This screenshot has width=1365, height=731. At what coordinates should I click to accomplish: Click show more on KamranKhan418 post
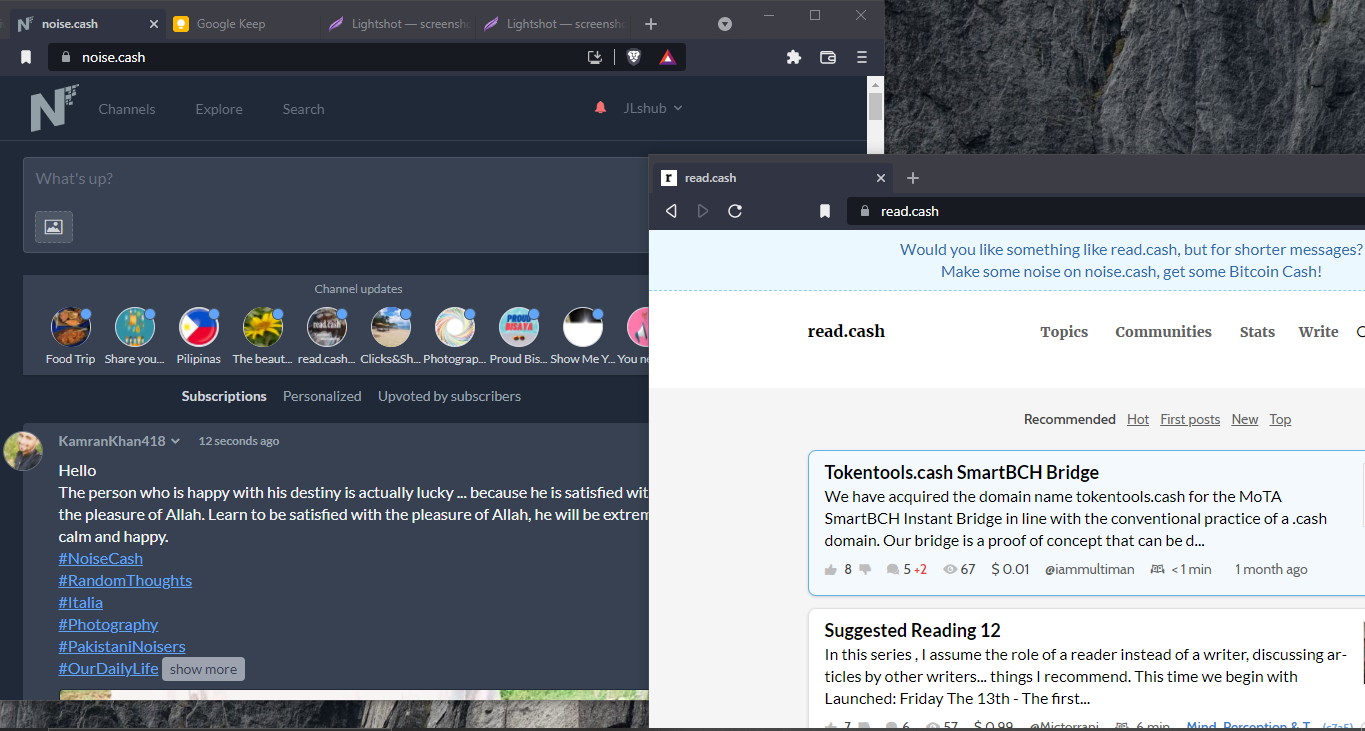pos(203,669)
